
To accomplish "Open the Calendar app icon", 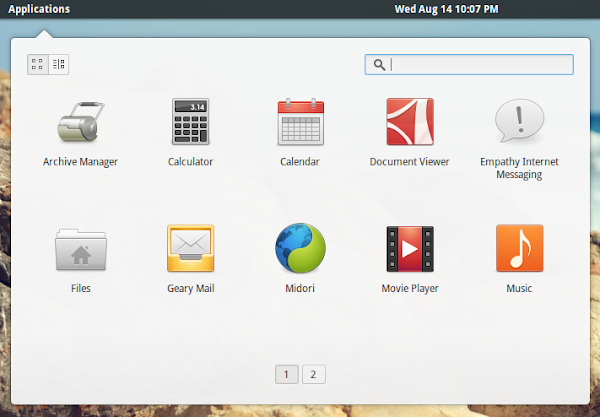I will [300, 122].
